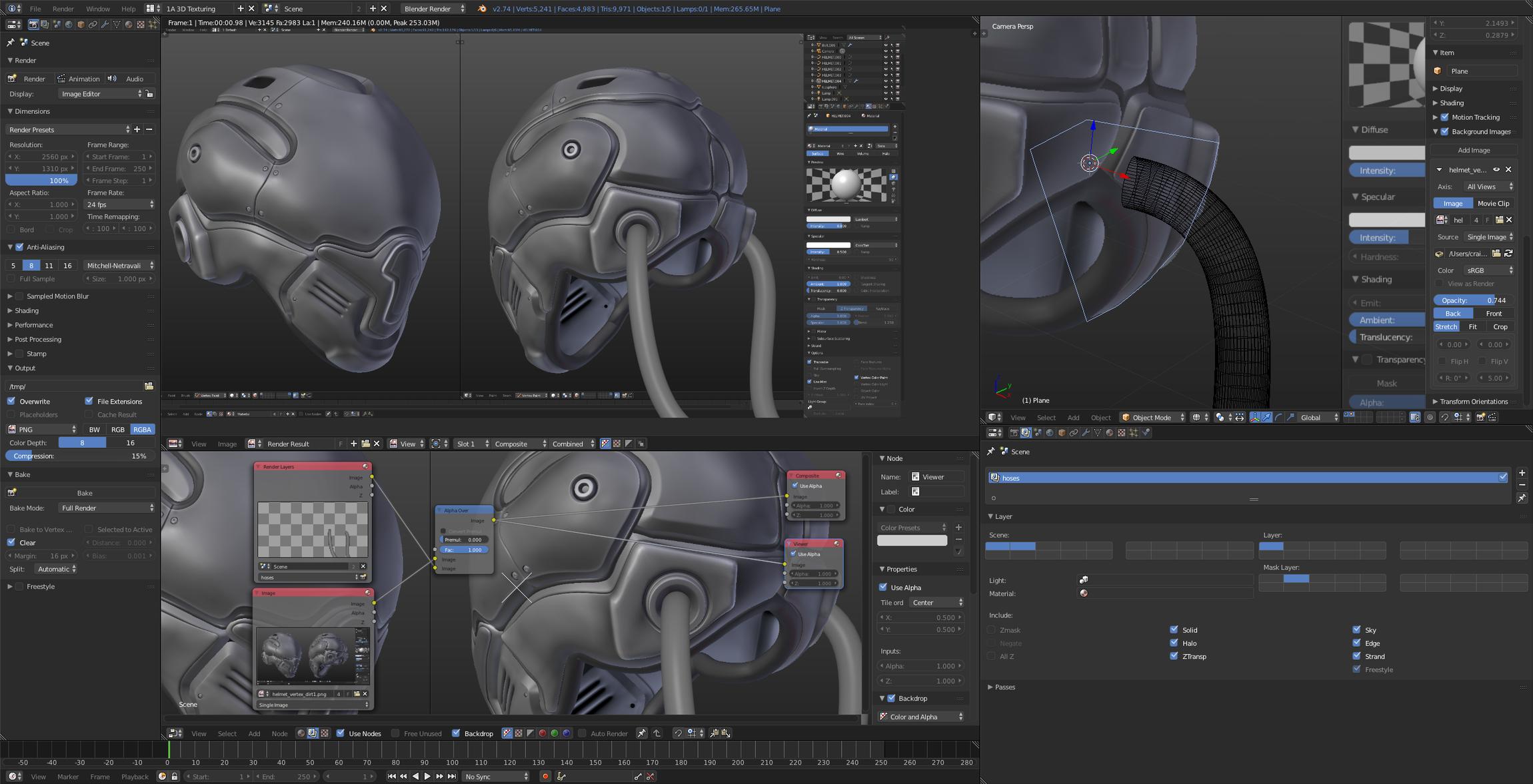Image resolution: width=1533 pixels, height=784 pixels.
Task: Click the paste nodes icon in node editor header
Action: (x=726, y=733)
